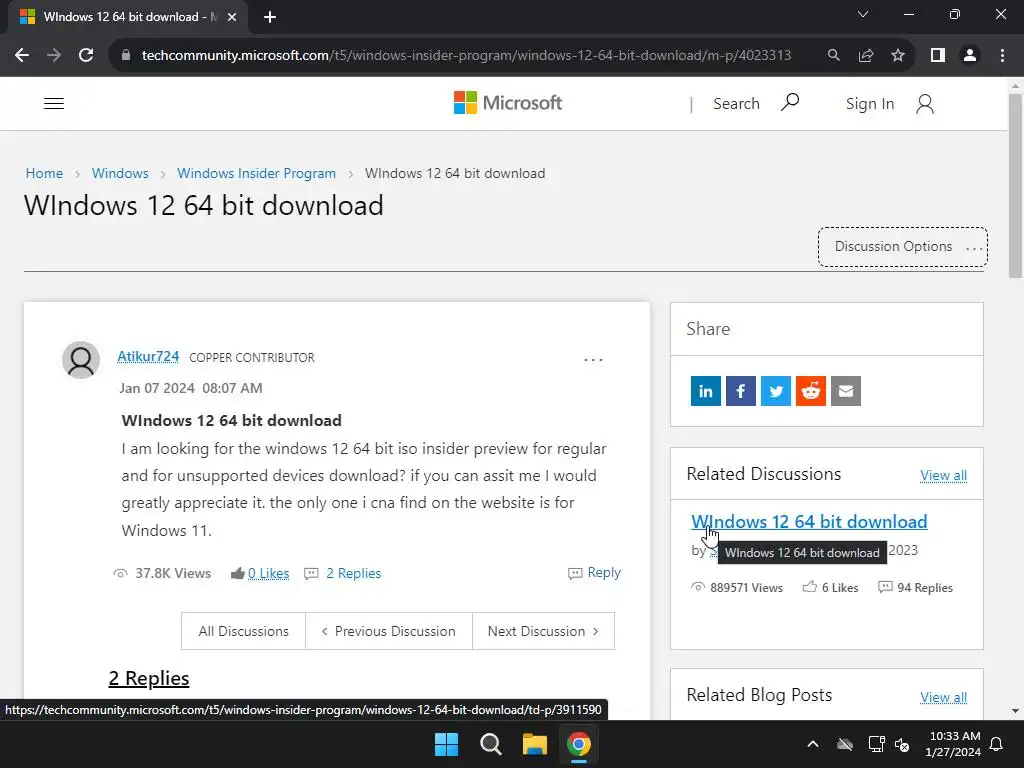Click the Sign In user icon
The image size is (1024, 768).
[925, 103]
